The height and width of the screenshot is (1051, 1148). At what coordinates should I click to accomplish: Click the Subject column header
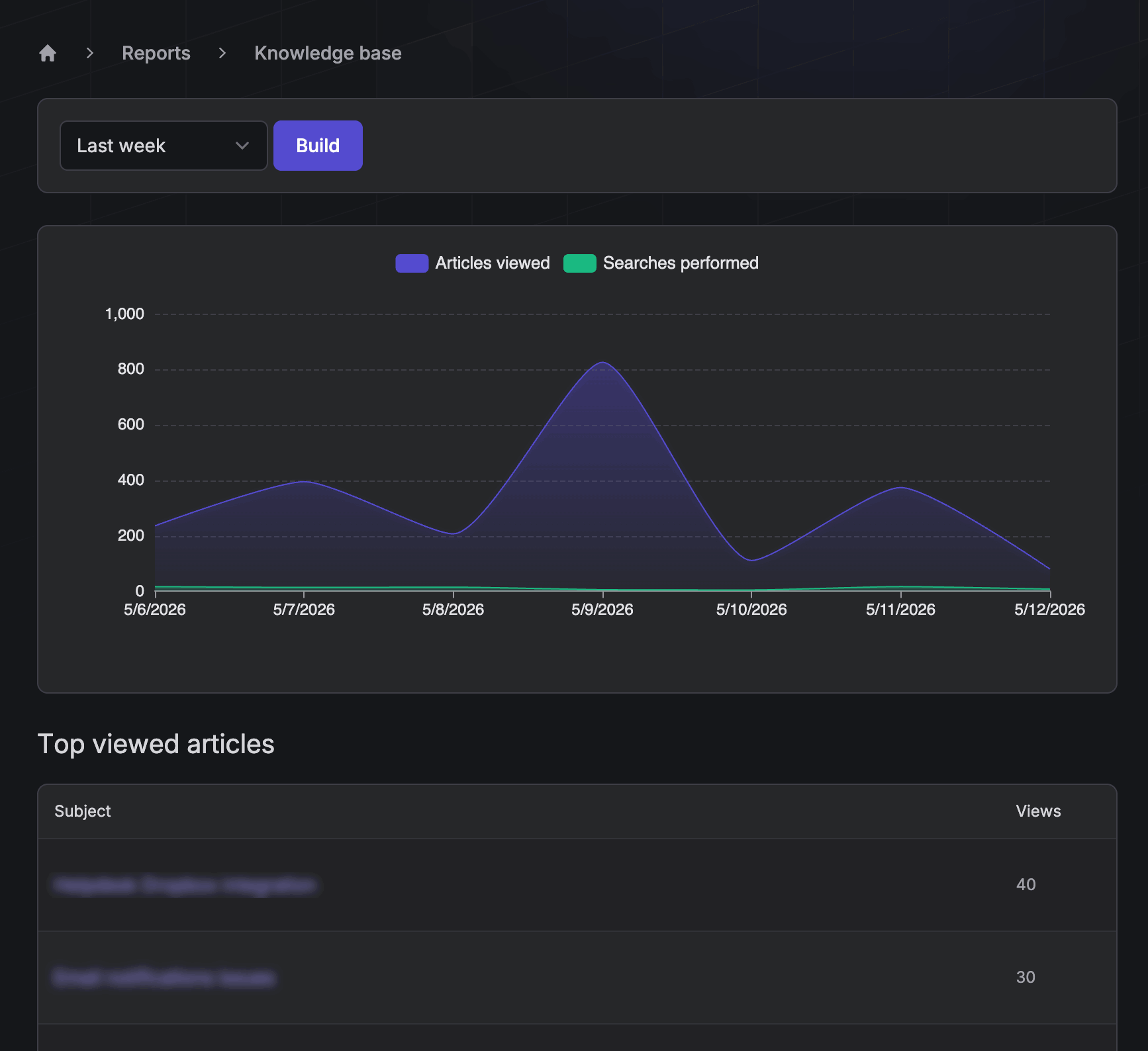83,811
